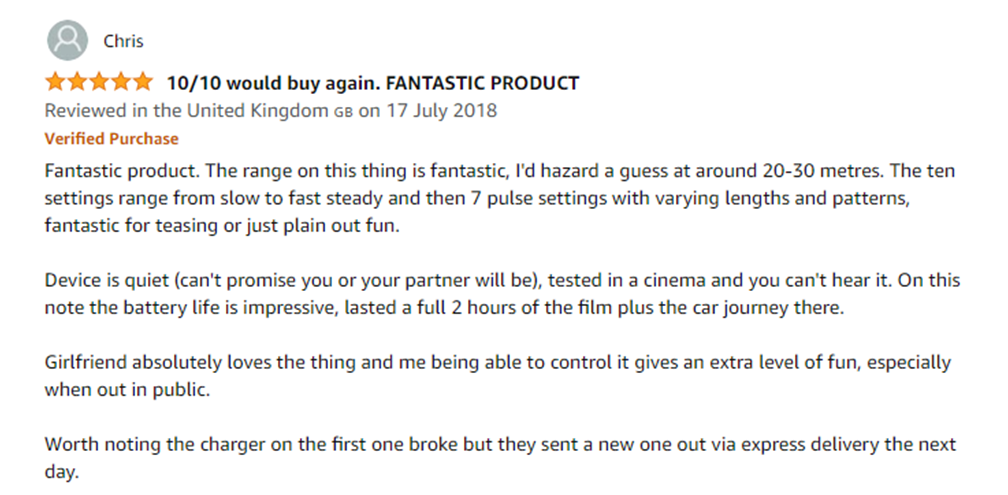Open reviewer name Chris
Viewport: 1008px width, 495px height.
point(123,41)
